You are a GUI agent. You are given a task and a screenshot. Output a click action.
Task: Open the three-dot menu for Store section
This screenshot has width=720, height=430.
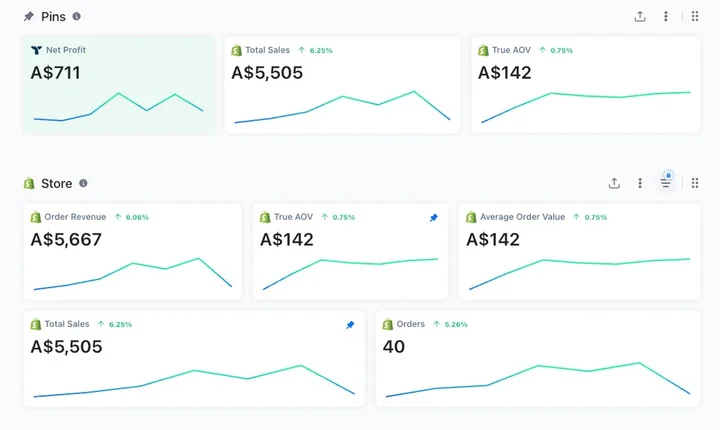tap(640, 184)
